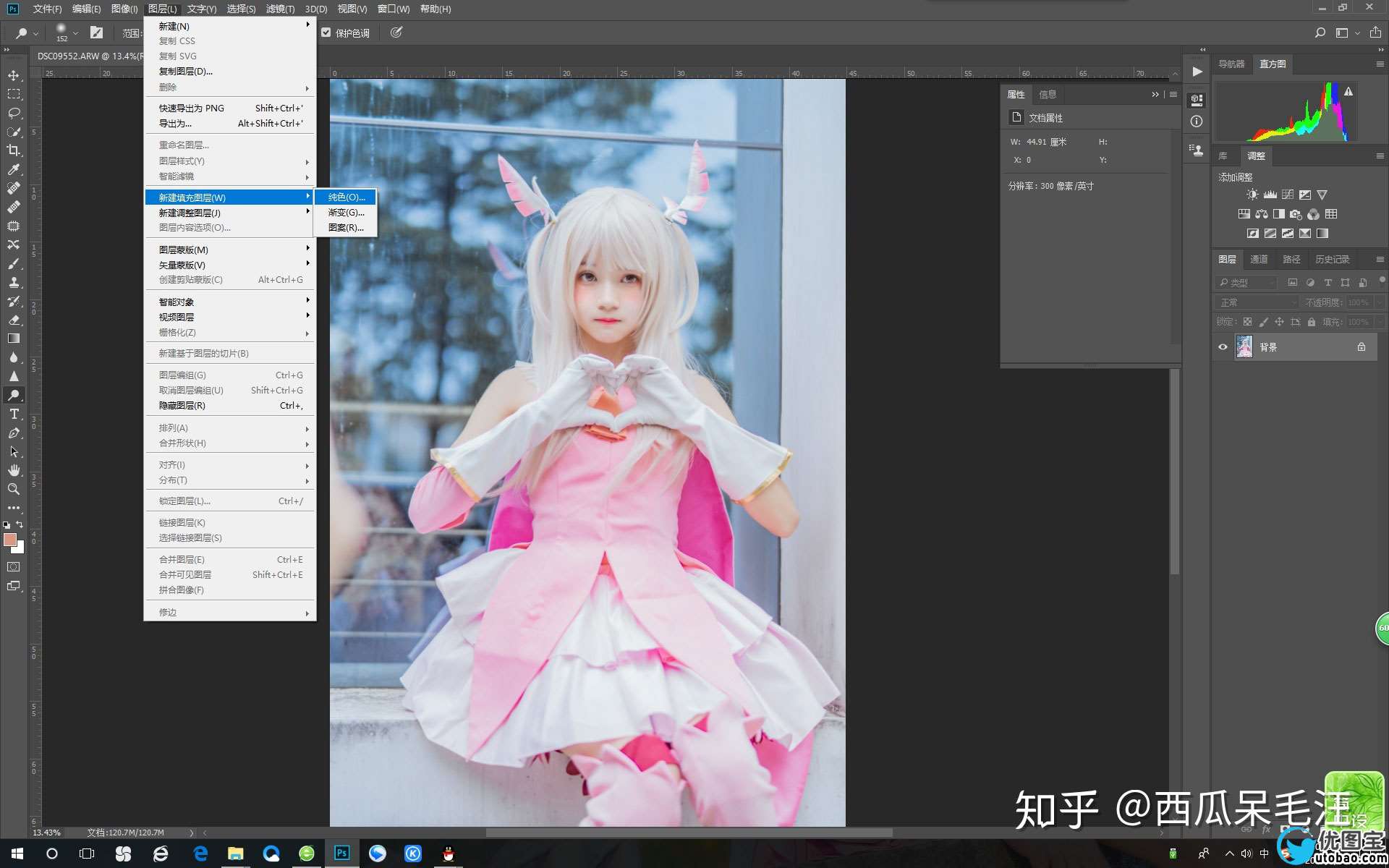Click 导出为... menu entry
The image size is (1389, 868).
pyautogui.click(x=229, y=123)
